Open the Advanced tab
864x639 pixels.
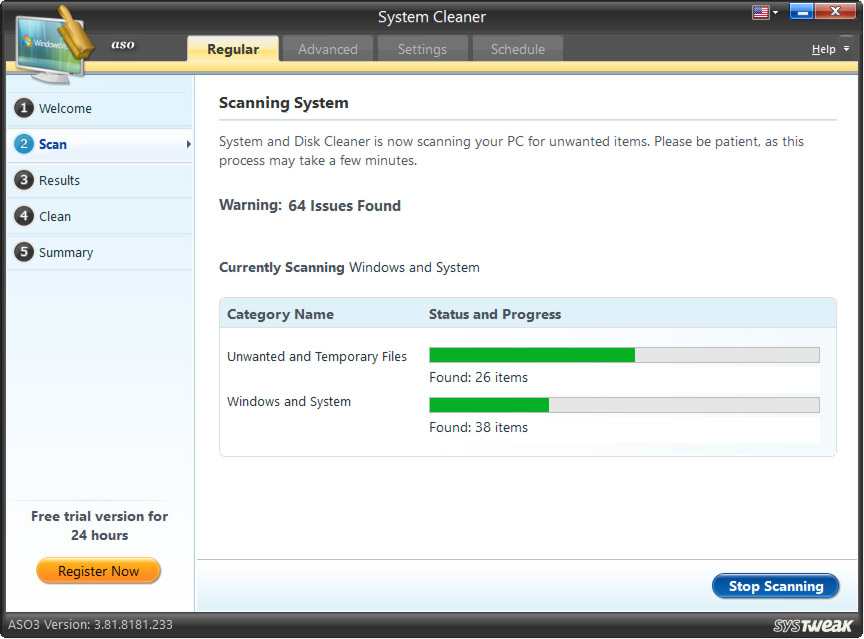328,48
